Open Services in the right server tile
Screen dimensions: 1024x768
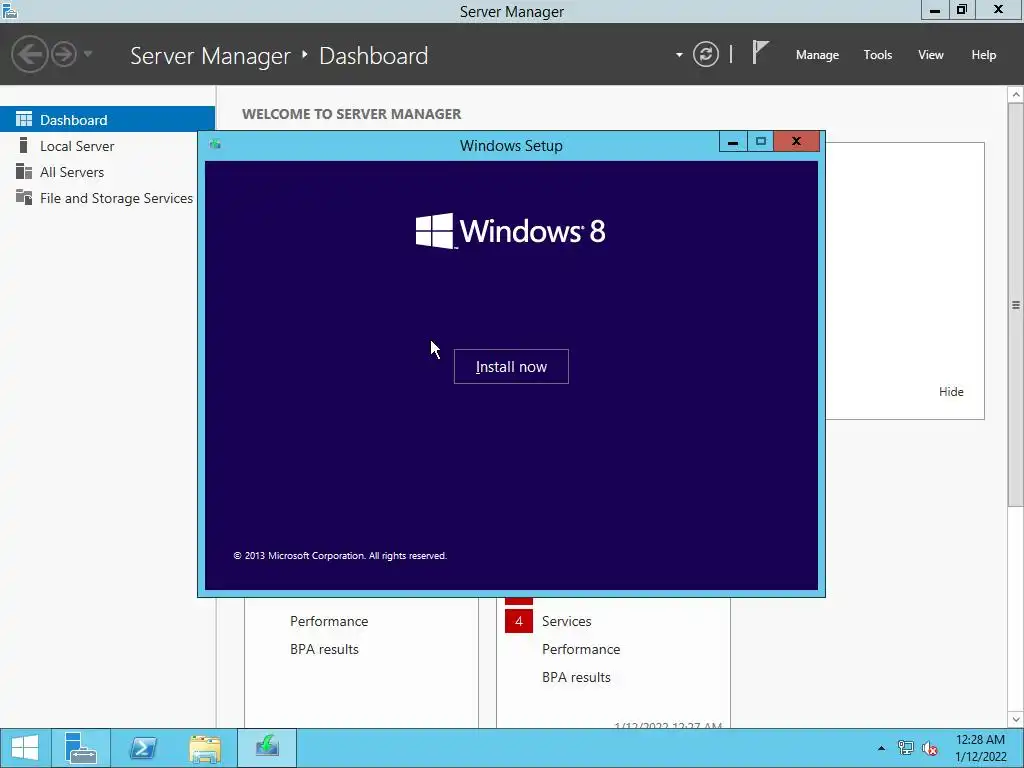566,621
